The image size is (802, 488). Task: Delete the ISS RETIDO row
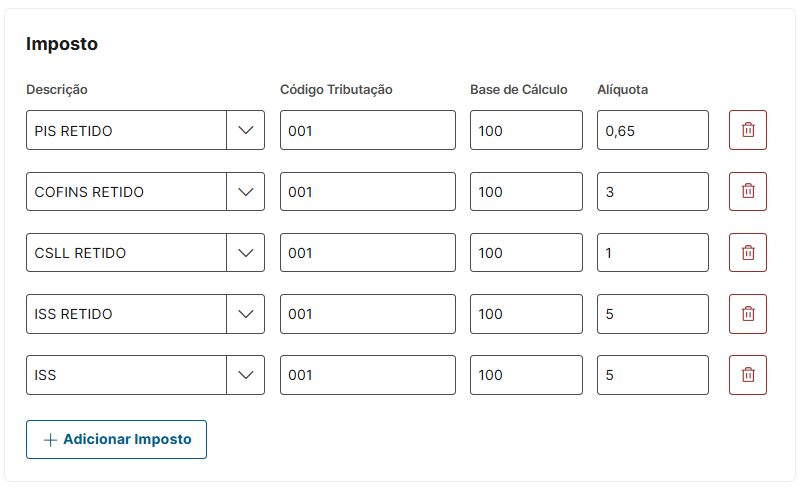tap(748, 314)
